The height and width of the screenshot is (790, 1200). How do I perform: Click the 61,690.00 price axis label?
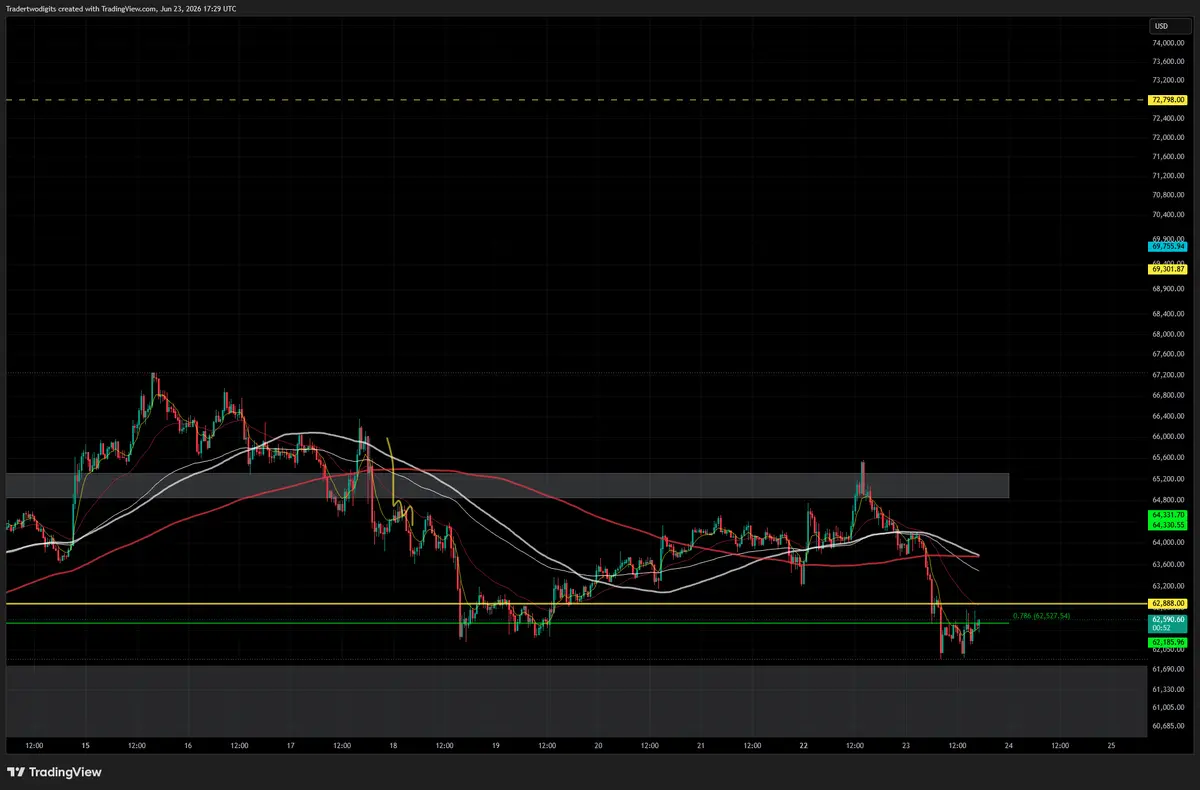tap(1168, 668)
